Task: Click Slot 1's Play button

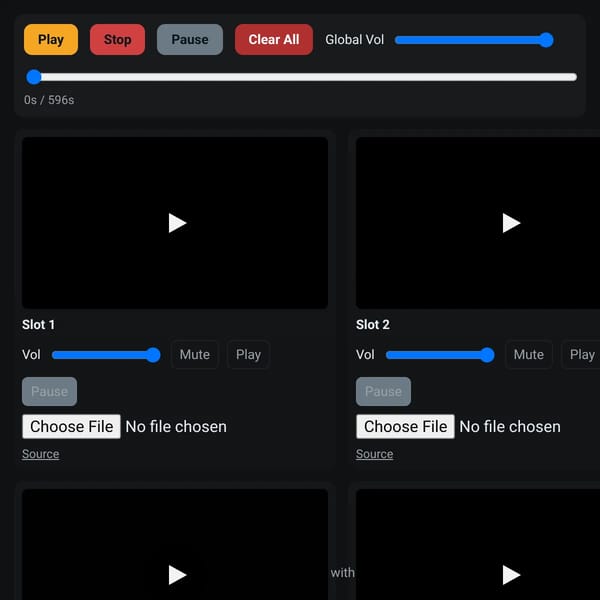Action: [x=248, y=354]
